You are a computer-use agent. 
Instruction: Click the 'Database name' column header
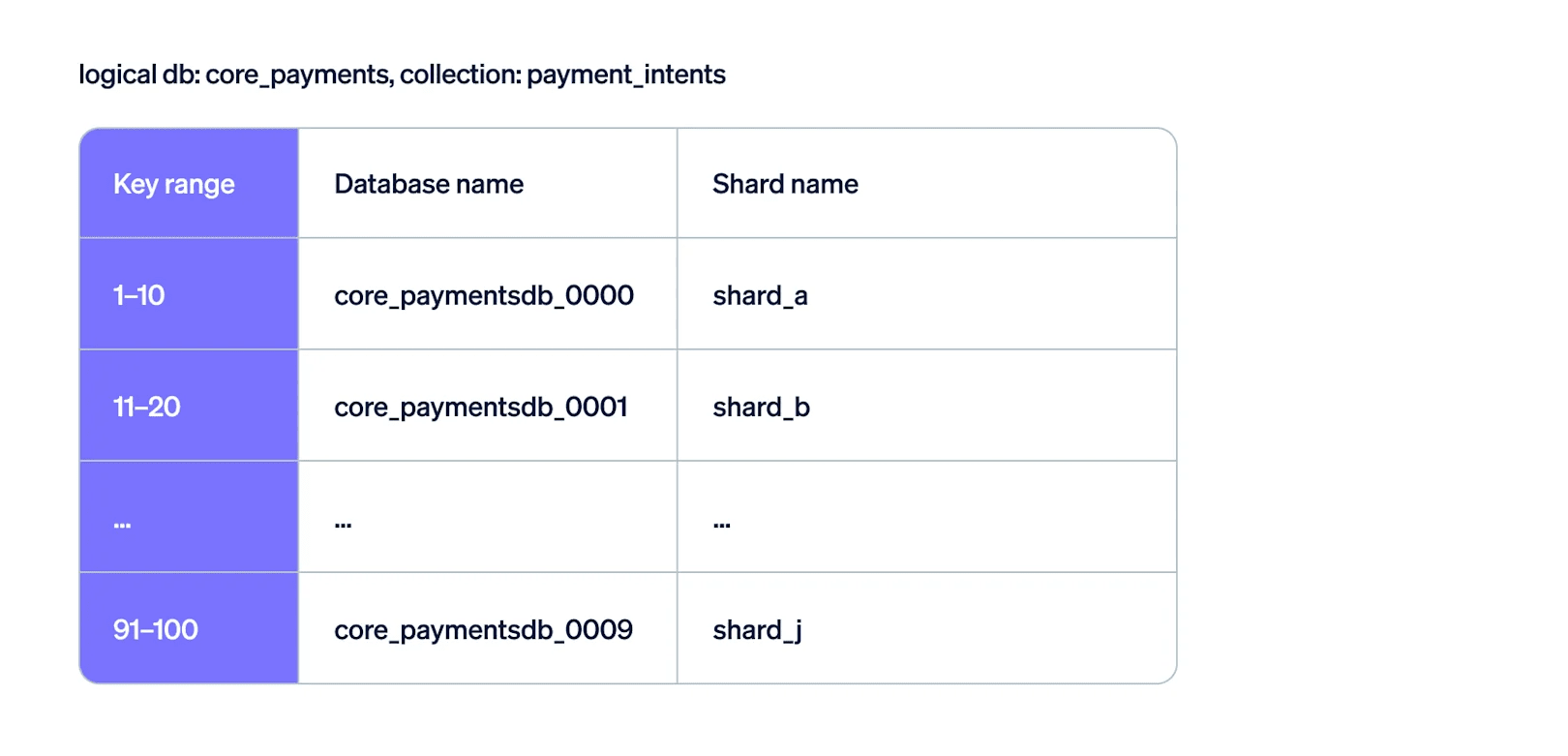point(429,184)
